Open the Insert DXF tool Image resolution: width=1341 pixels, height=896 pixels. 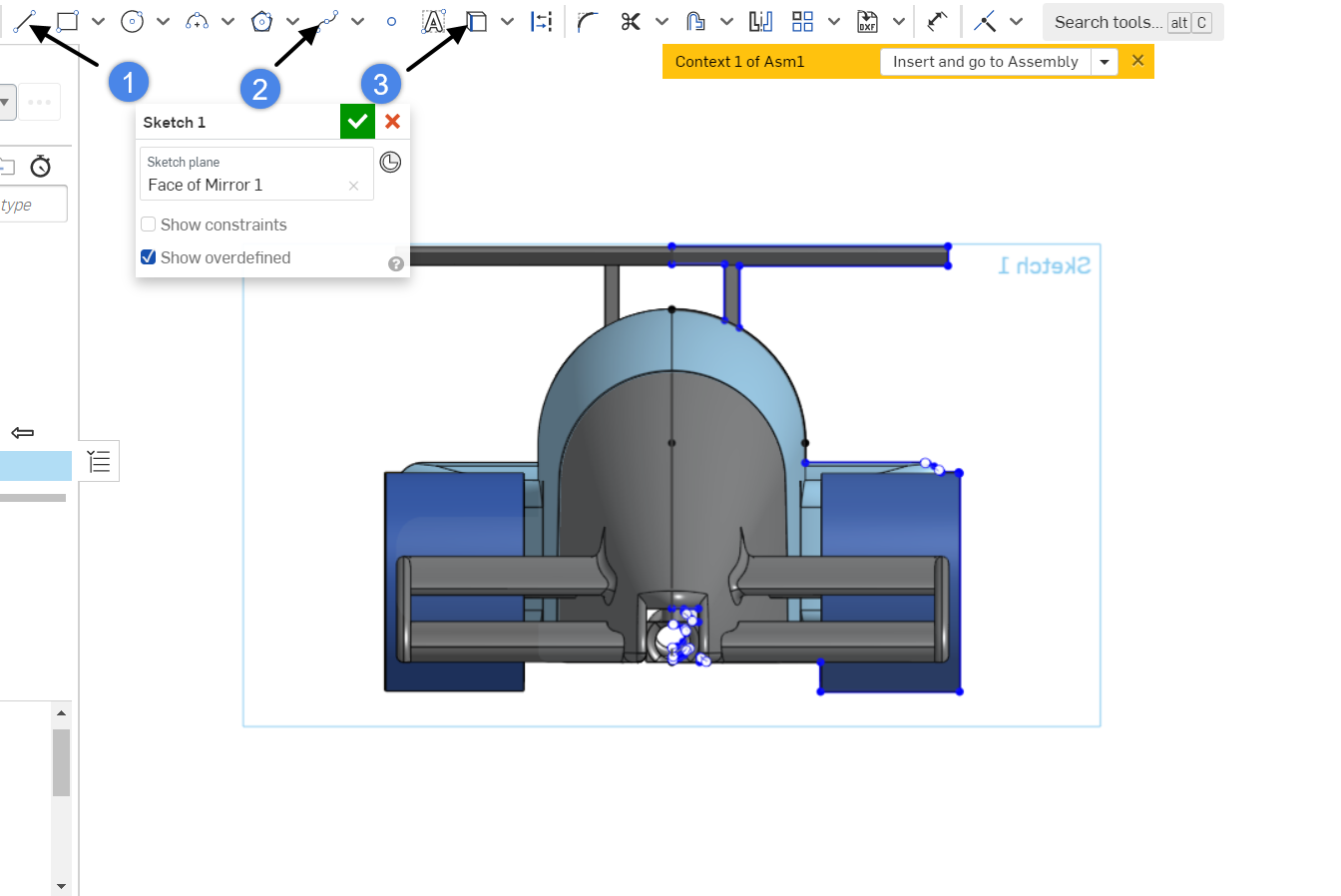(867, 21)
